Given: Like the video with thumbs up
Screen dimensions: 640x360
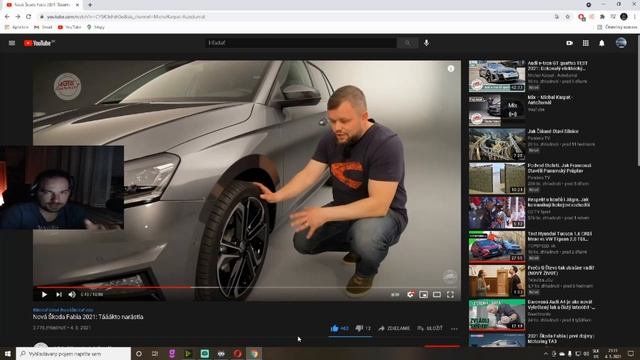Looking at the screenshot, I should [340, 328].
